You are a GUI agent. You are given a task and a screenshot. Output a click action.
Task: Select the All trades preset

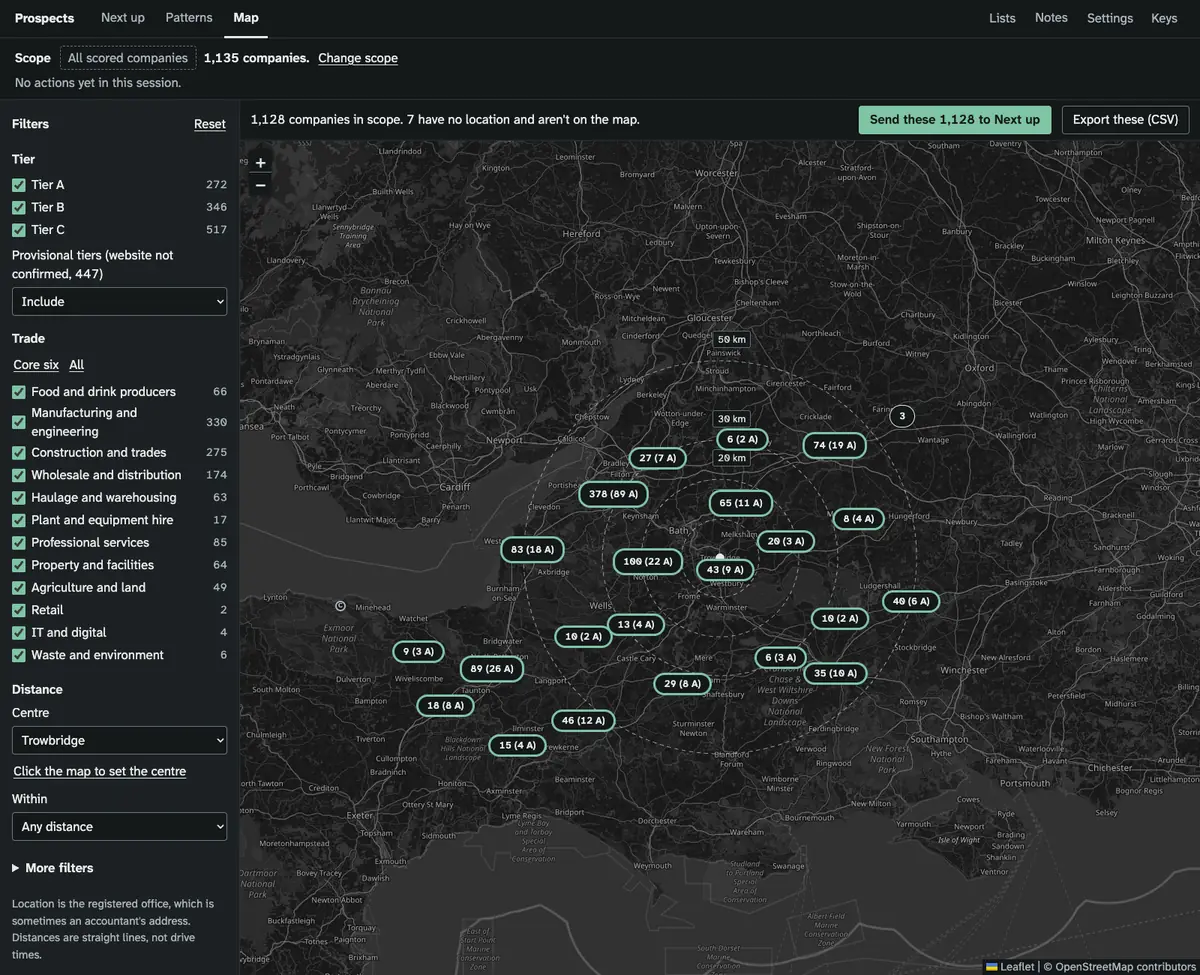click(76, 365)
